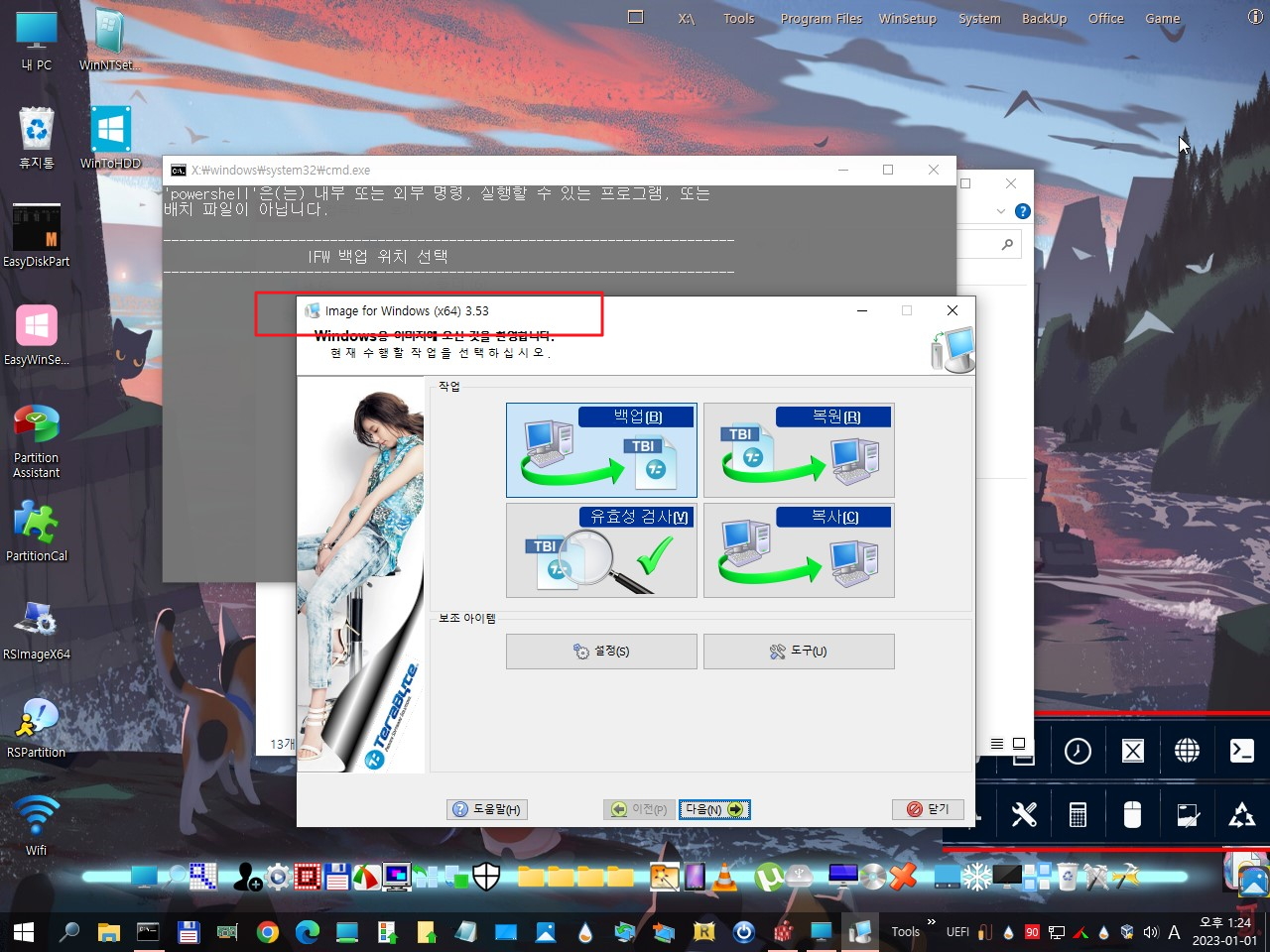The height and width of the screenshot is (952, 1270).
Task: Click the taskbar search magnifier
Action: pyautogui.click(x=69, y=932)
